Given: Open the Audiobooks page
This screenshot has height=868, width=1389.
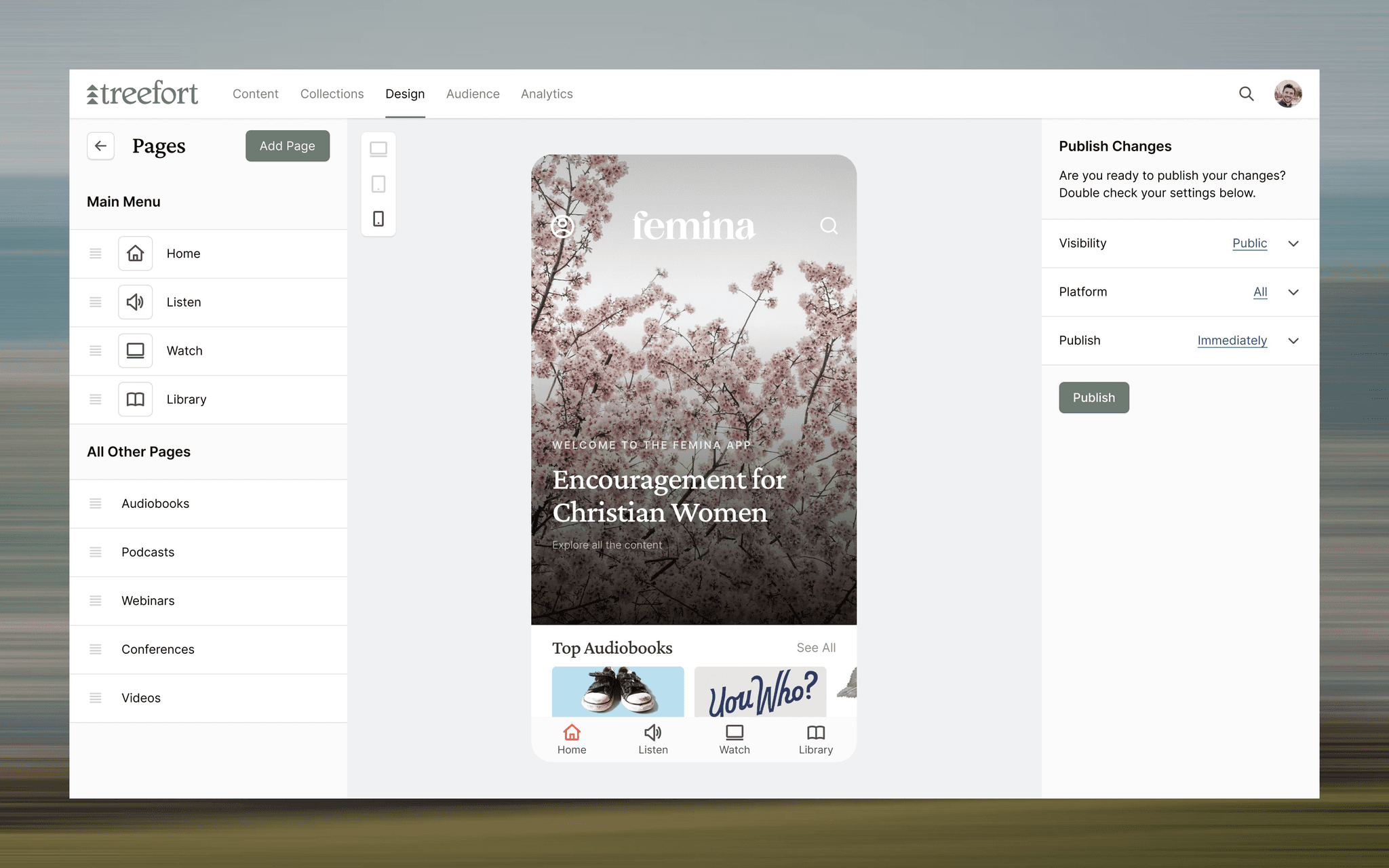Looking at the screenshot, I should coord(208,504).
